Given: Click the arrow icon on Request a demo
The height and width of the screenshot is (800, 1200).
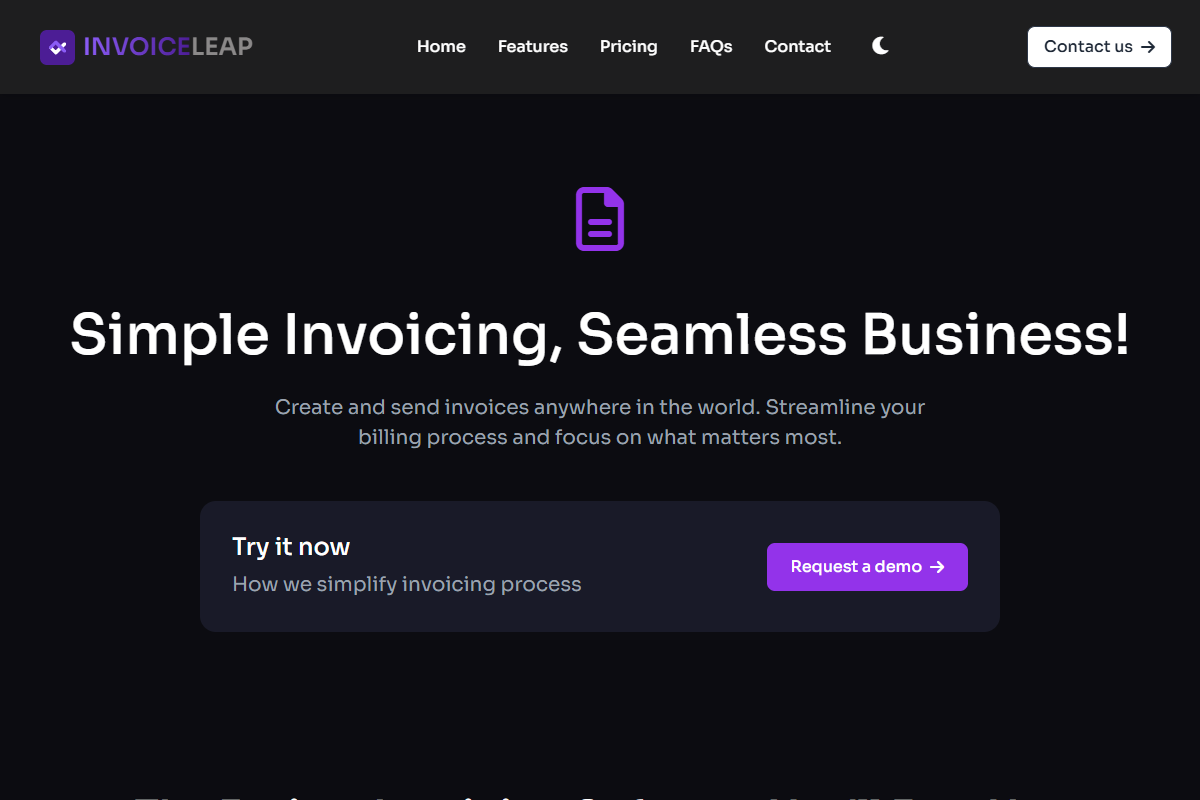Looking at the screenshot, I should pyautogui.click(x=936, y=567).
